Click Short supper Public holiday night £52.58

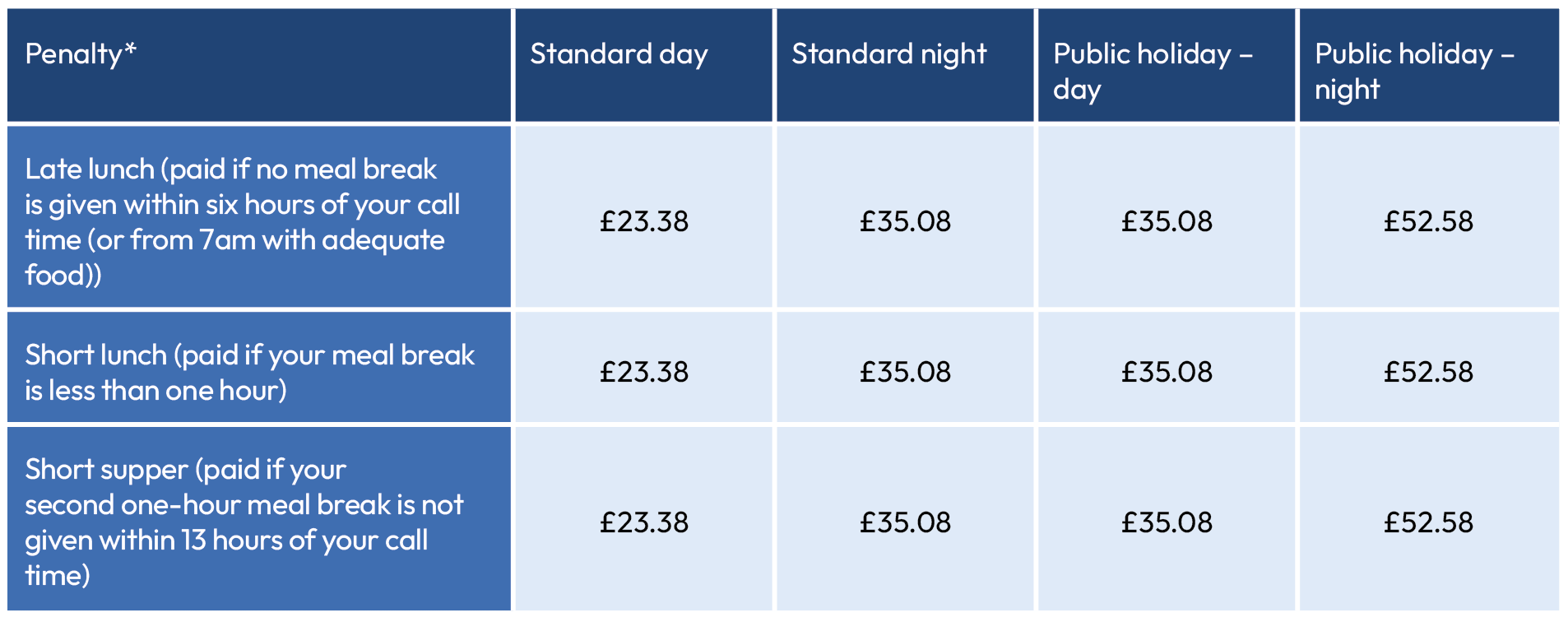pos(1428,522)
